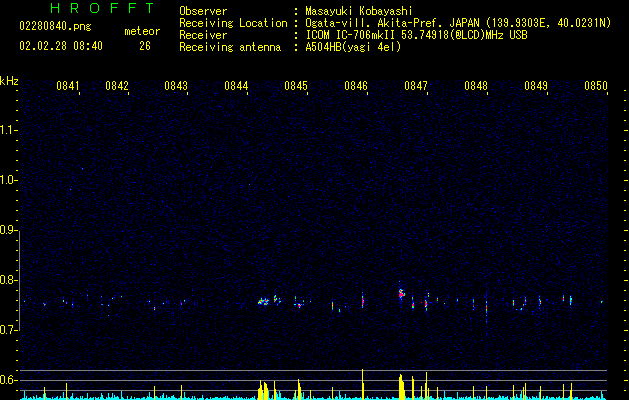
Task: Click the 0.8 kHz axis label
Action: tap(9, 280)
